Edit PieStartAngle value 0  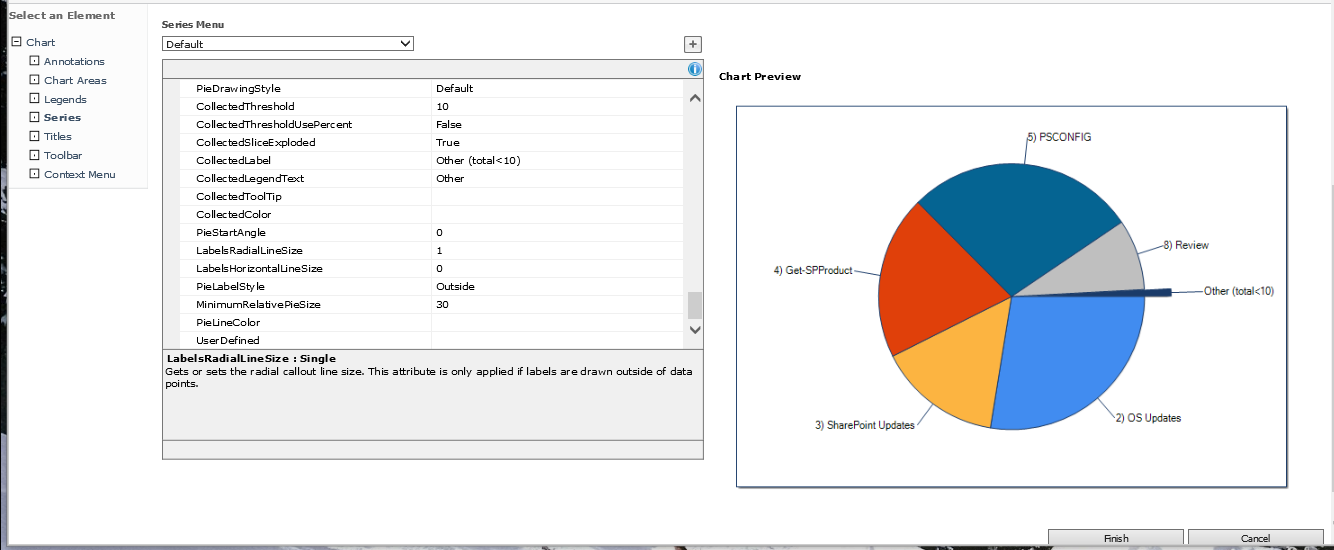point(557,232)
